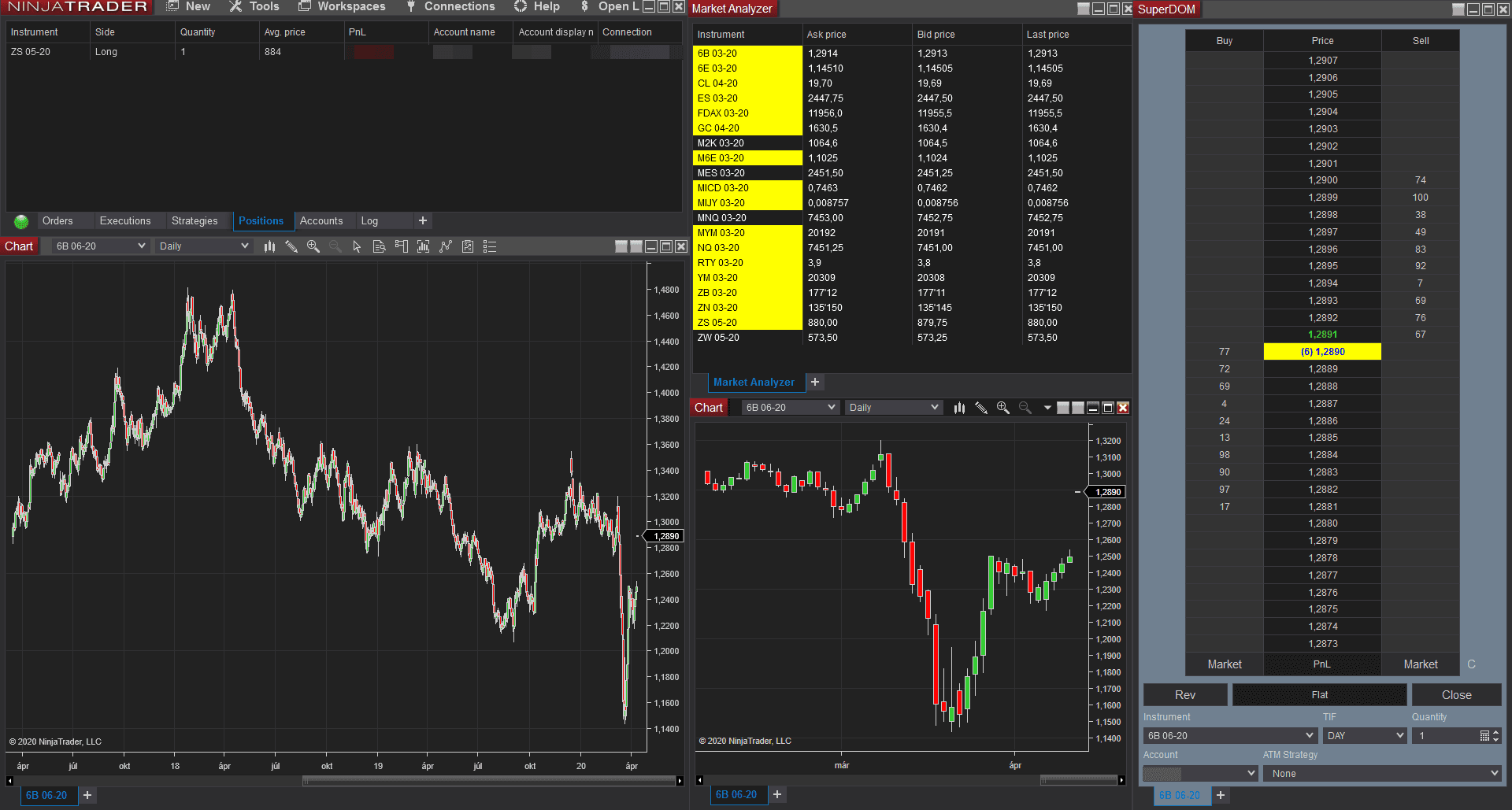Open the chart style candlestick icon
1512x810 pixels.
pyautogui.click(x=269, y=246)
